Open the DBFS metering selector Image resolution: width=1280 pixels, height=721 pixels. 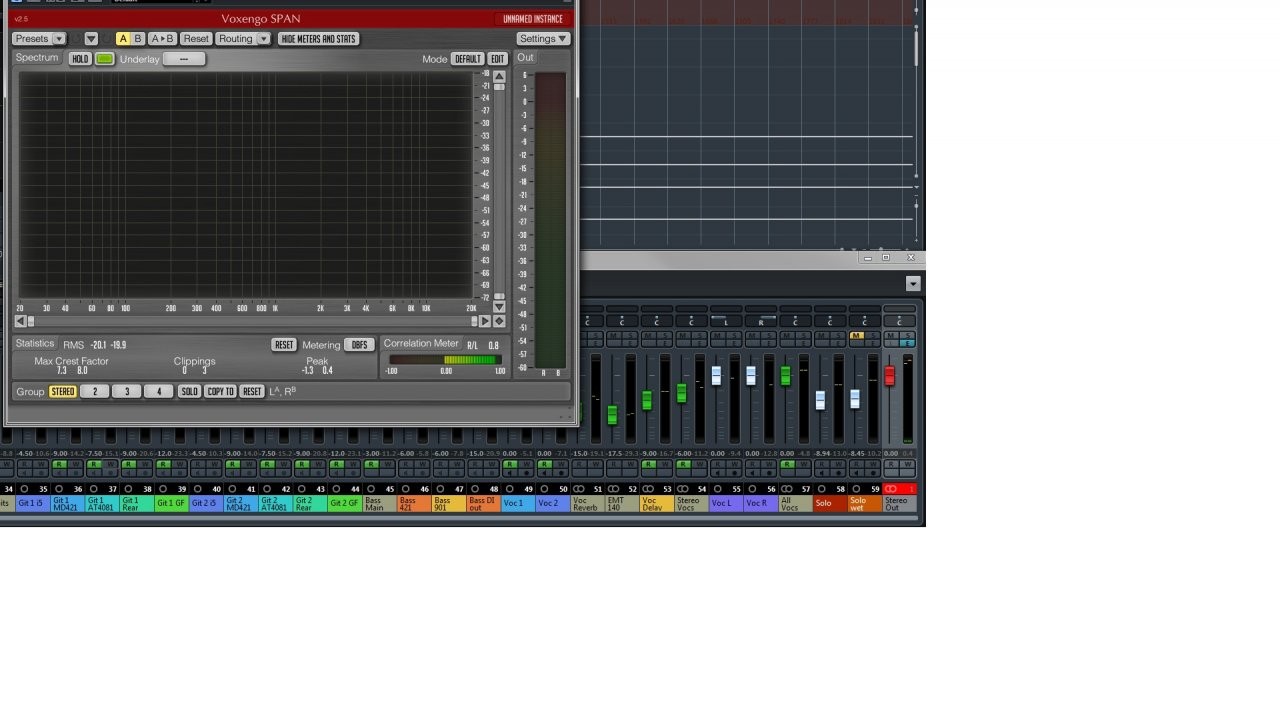[358, 345]
